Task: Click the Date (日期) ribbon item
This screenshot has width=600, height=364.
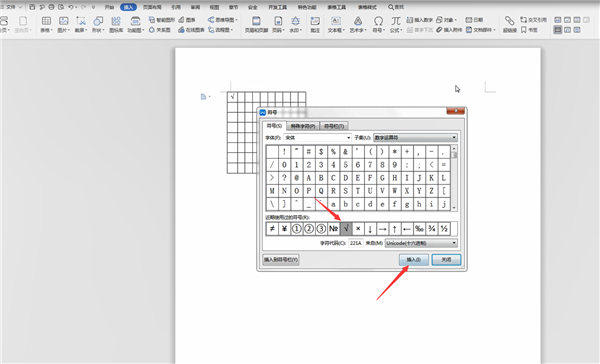Action: pyautogui.click(x=474, y=20)
